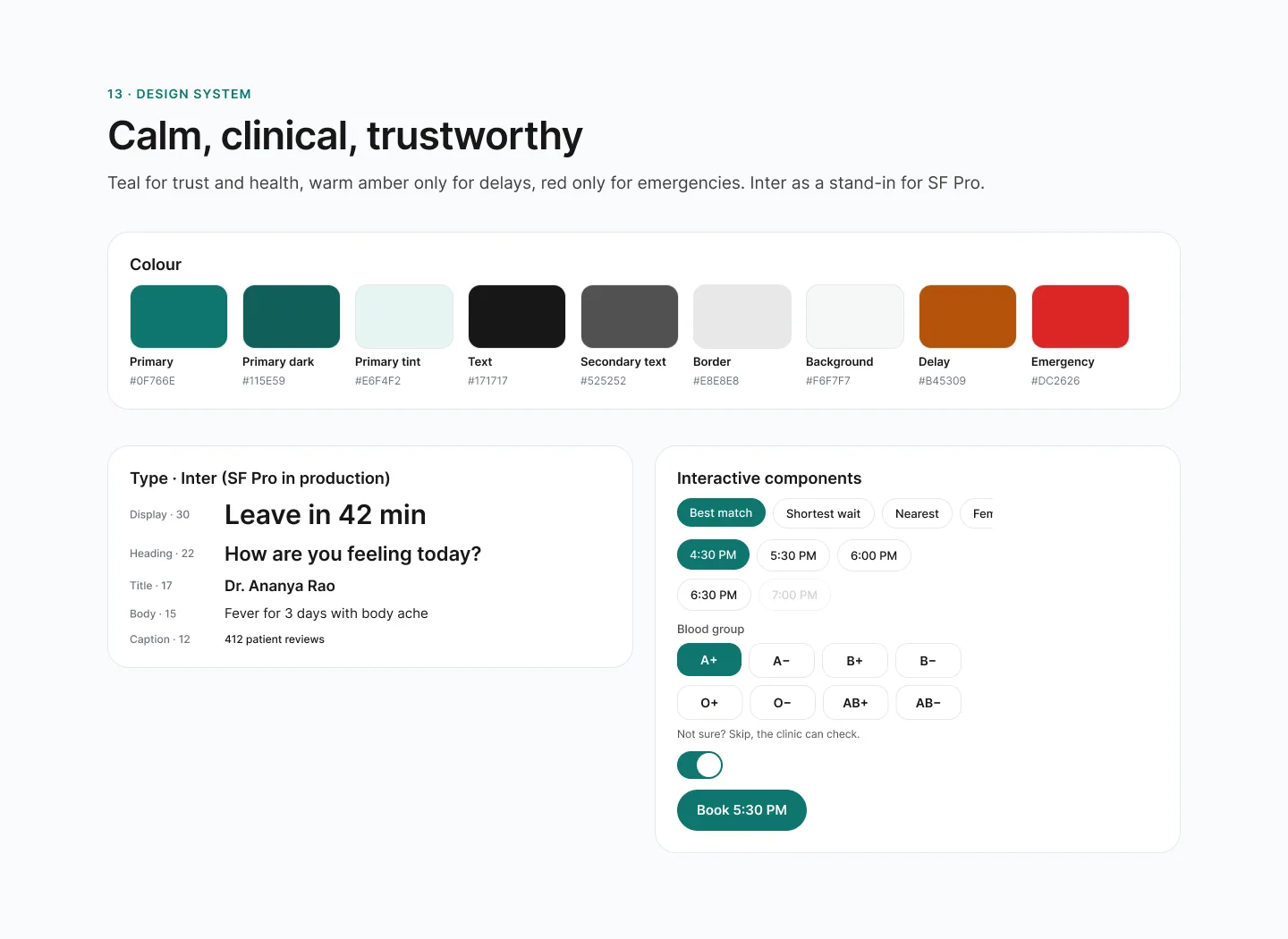Pick the 5:30 PM time slot
This screenshot has width=1288, height=939.
click(x=793, y=555)
